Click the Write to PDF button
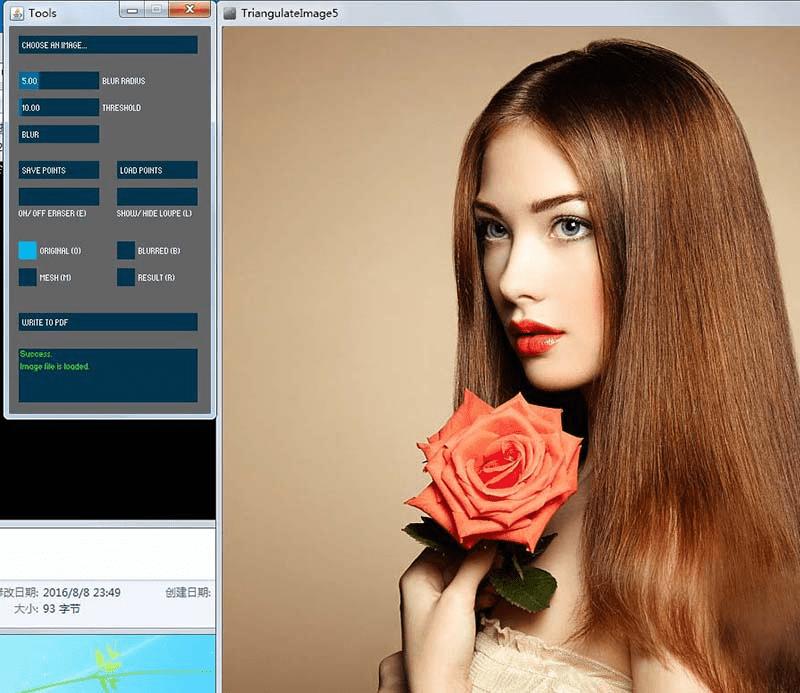 pos(108,322)
